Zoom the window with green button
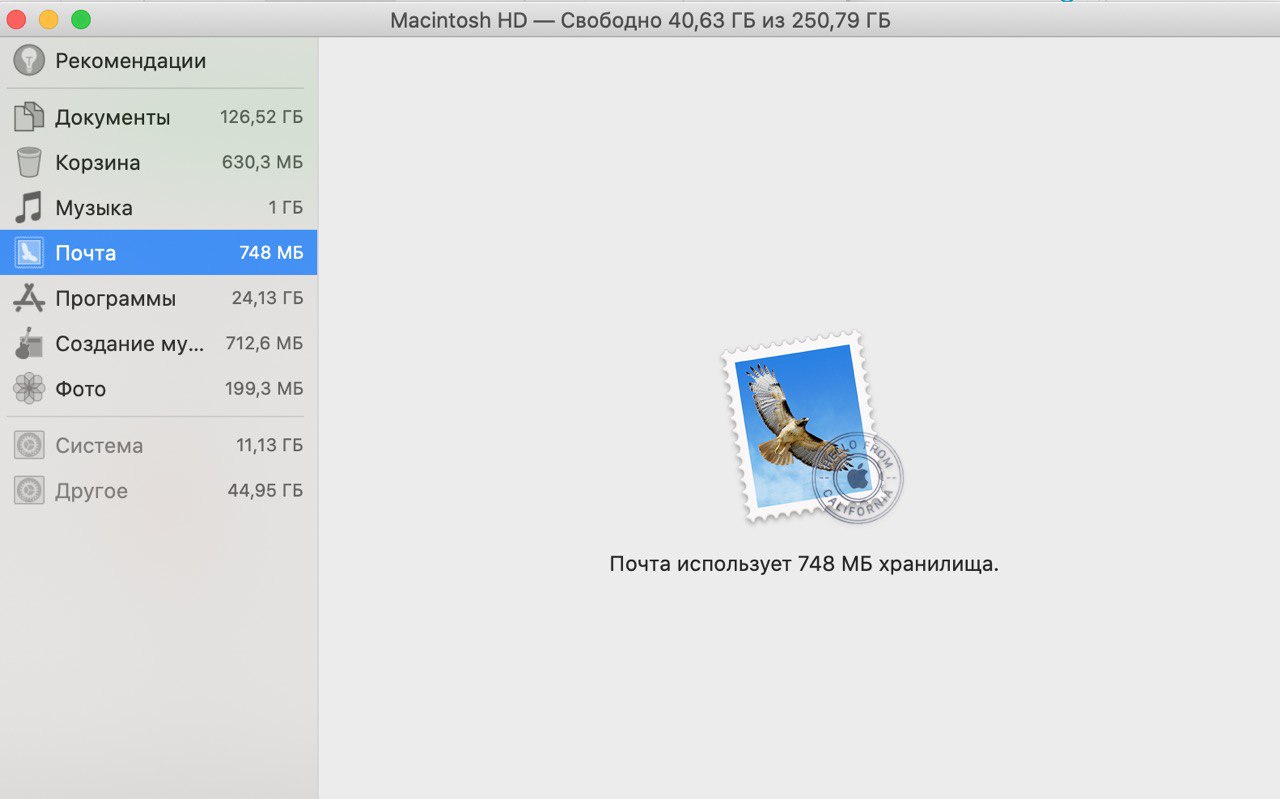The image size is (1280, 799). (81, 19)
